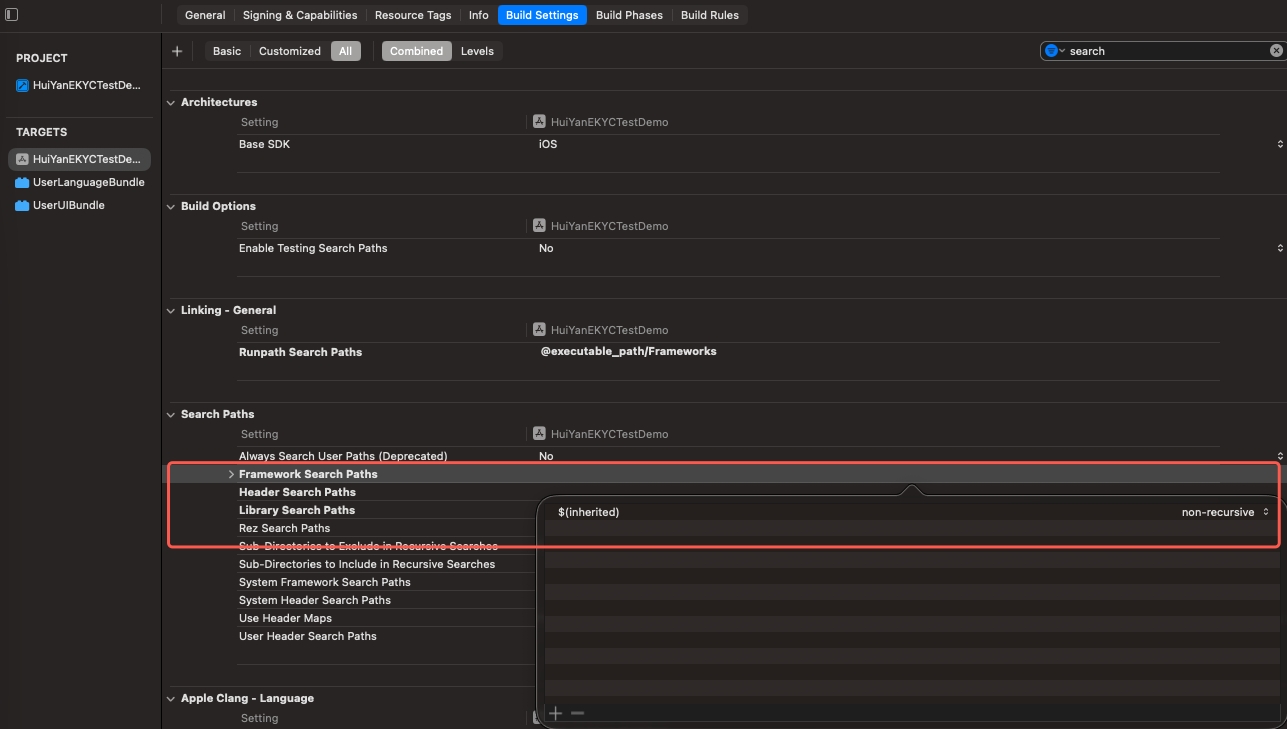Select the HuiYanEKYCTestDemo target
Image resolution: width=1287 pixels, height=729 pixels.
coord(79,159)
